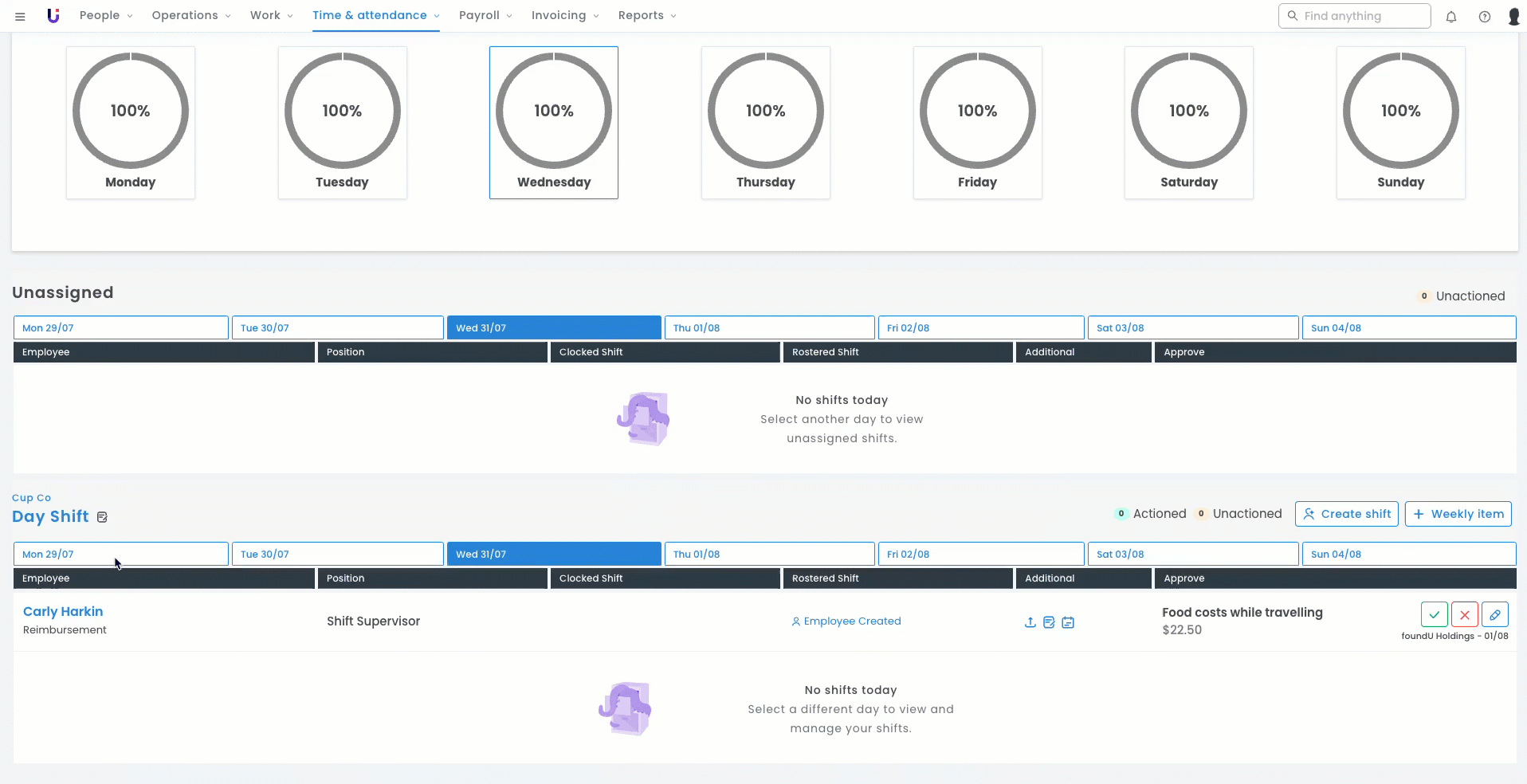This screenshot has width=1527, height=784.
Task: Expand the People dropdown menu
Action: [x=106, y=16]
